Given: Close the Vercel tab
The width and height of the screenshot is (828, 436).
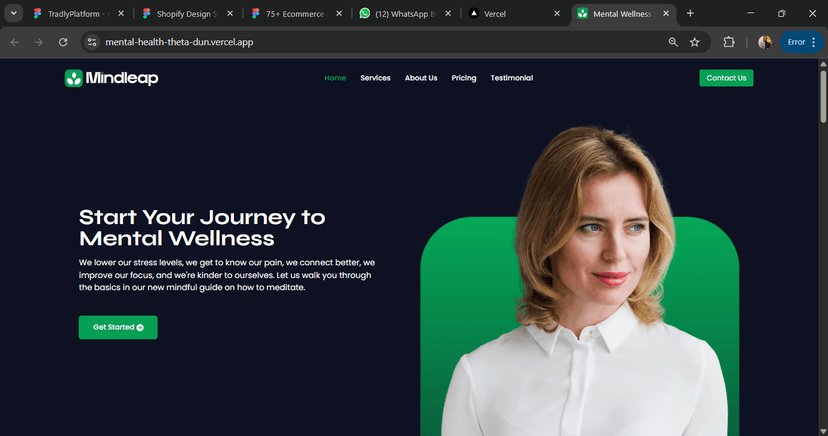Looking at the screenshot, I should point(557,14).
